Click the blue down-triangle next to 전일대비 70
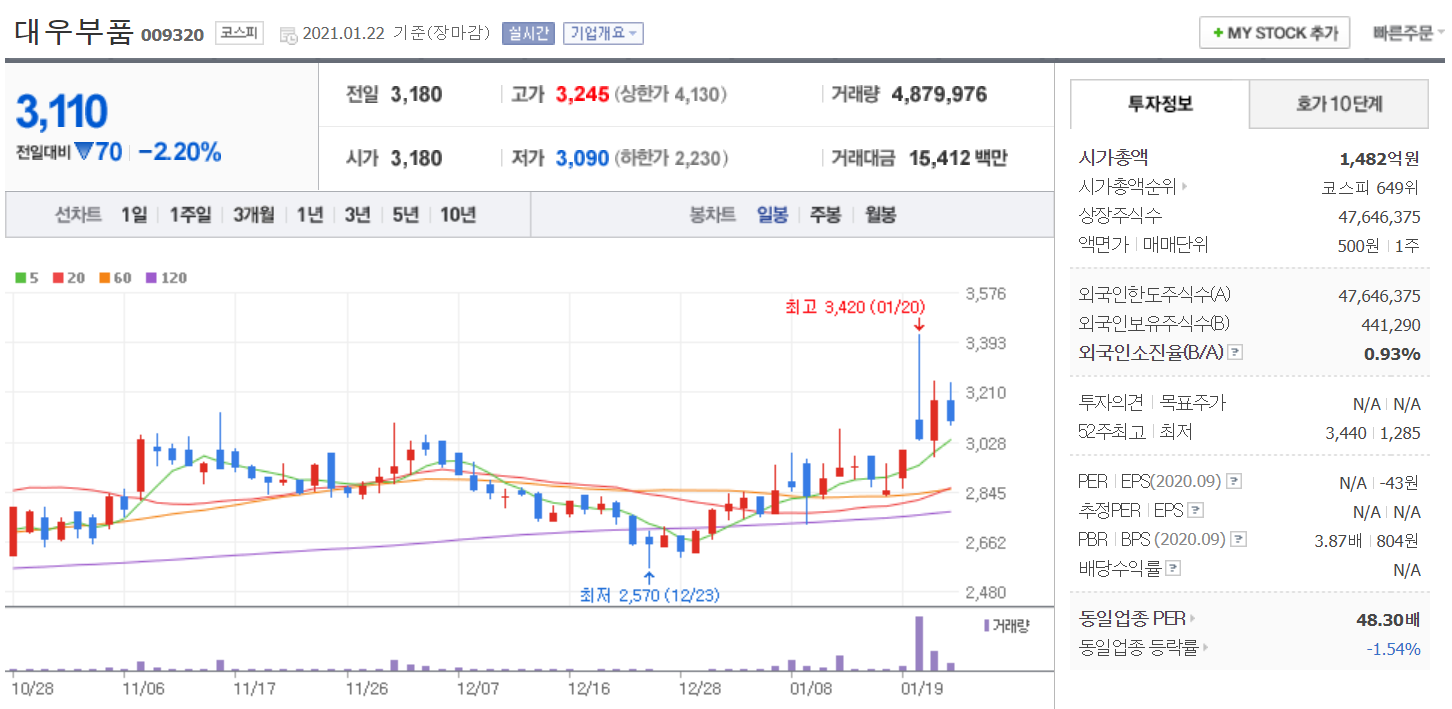The image size is (1452, 709). pyautogui.click(x=84, y=152)
